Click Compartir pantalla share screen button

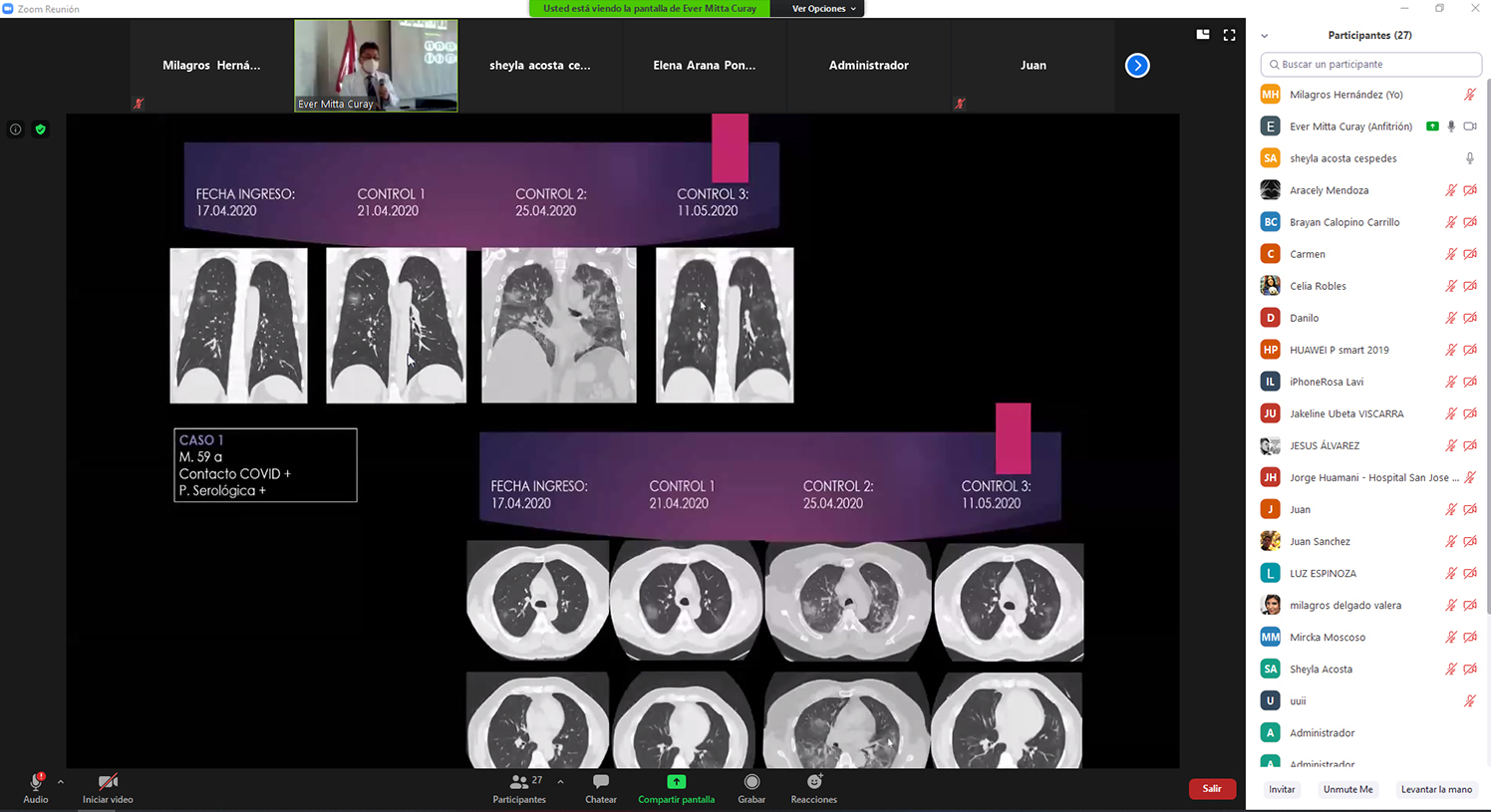click(677, 787)
